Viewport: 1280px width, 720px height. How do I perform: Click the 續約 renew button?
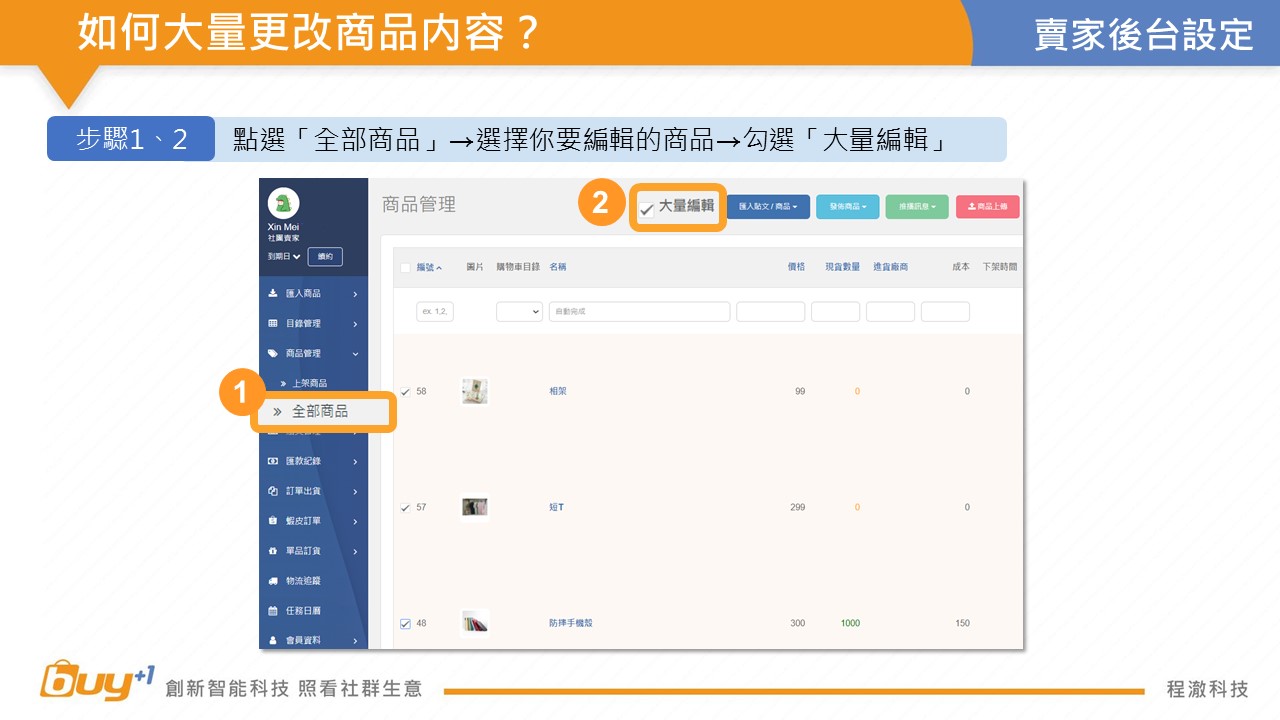pos(325,257)
